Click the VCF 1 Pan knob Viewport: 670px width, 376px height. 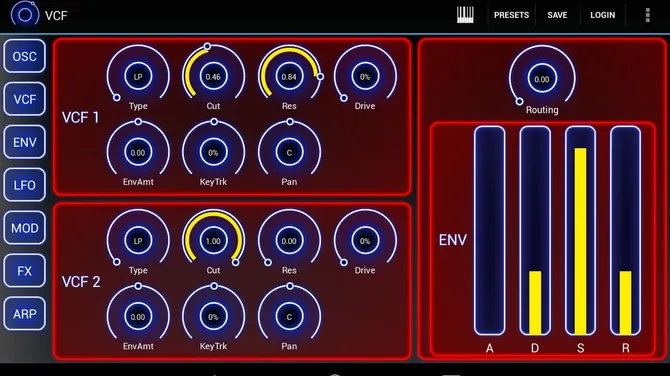click(x=289, y=152)
